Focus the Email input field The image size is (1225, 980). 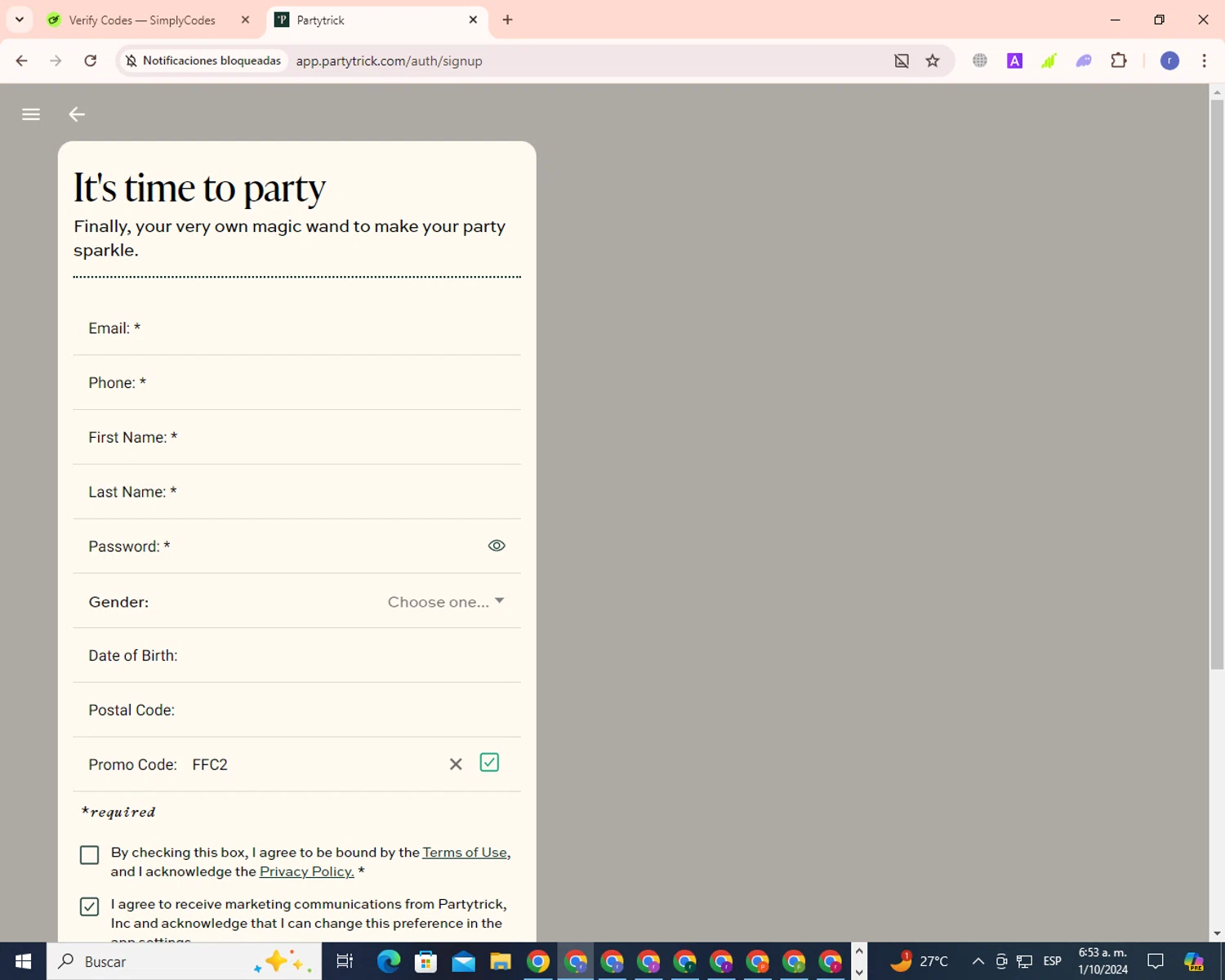tap(296, 328)
